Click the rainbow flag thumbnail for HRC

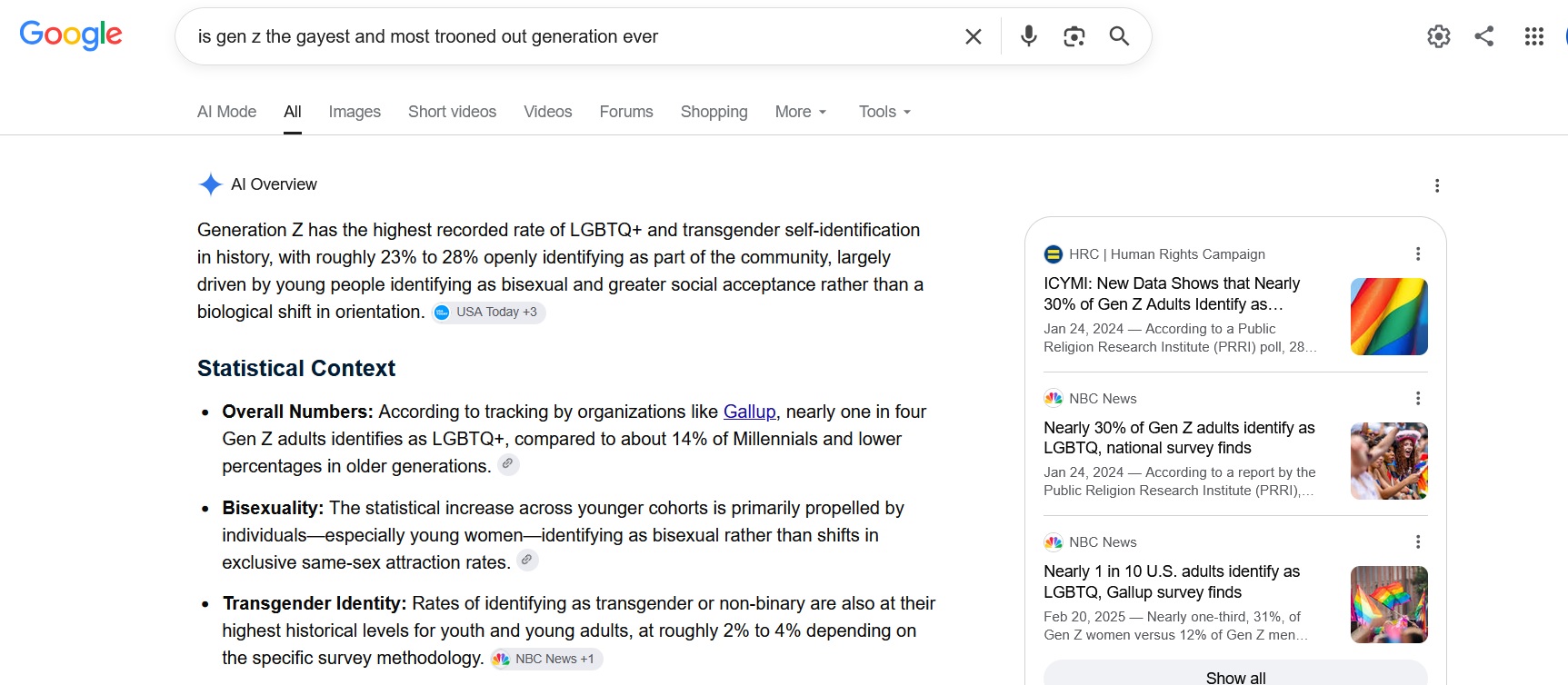click(x=1389, y=316)
